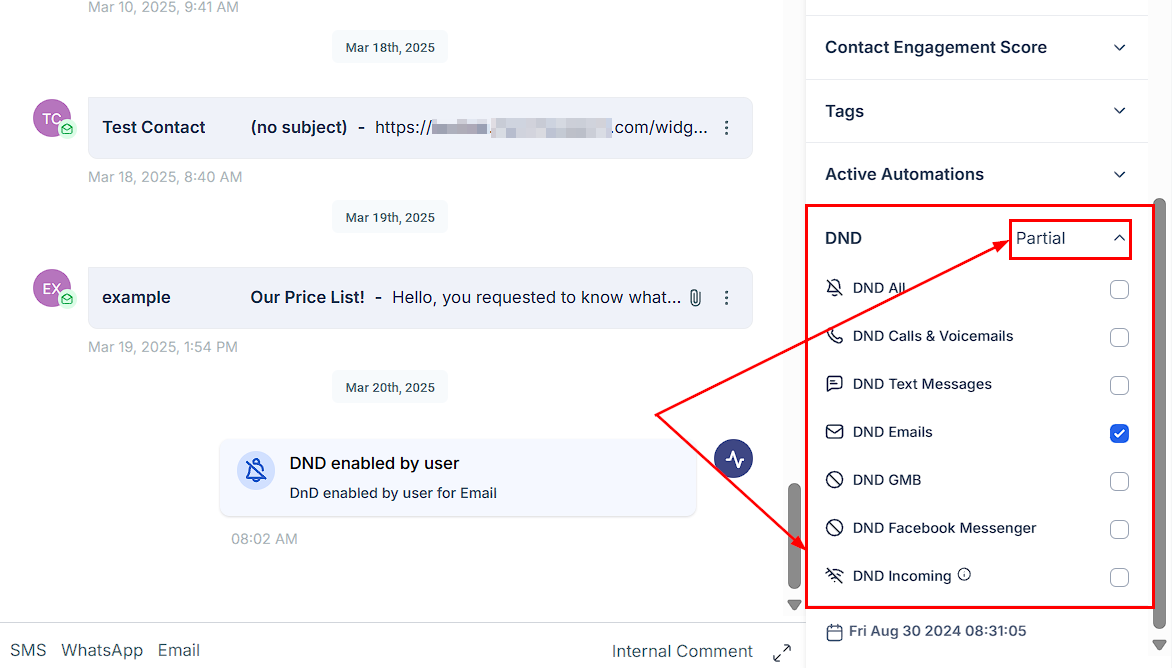This screenshot has width=1172, height=668.
Task: Uncheck the DND Emails checkbox
Action: (x=1119, y=433)
